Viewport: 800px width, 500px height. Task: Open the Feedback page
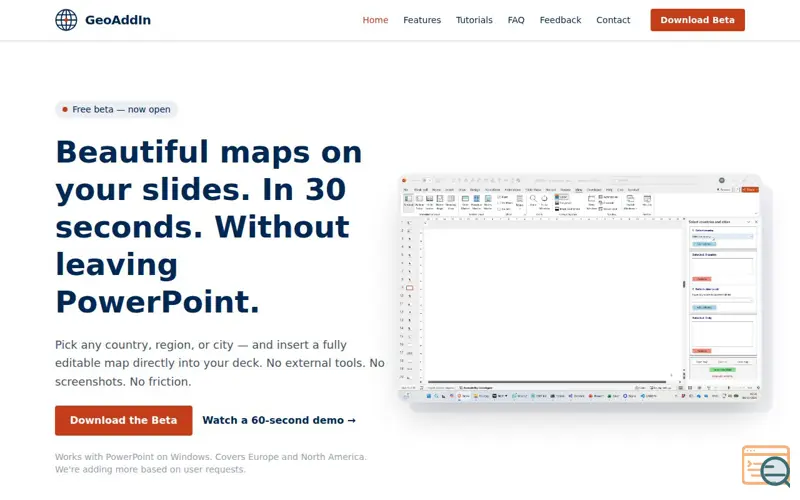tap(560, 20)
